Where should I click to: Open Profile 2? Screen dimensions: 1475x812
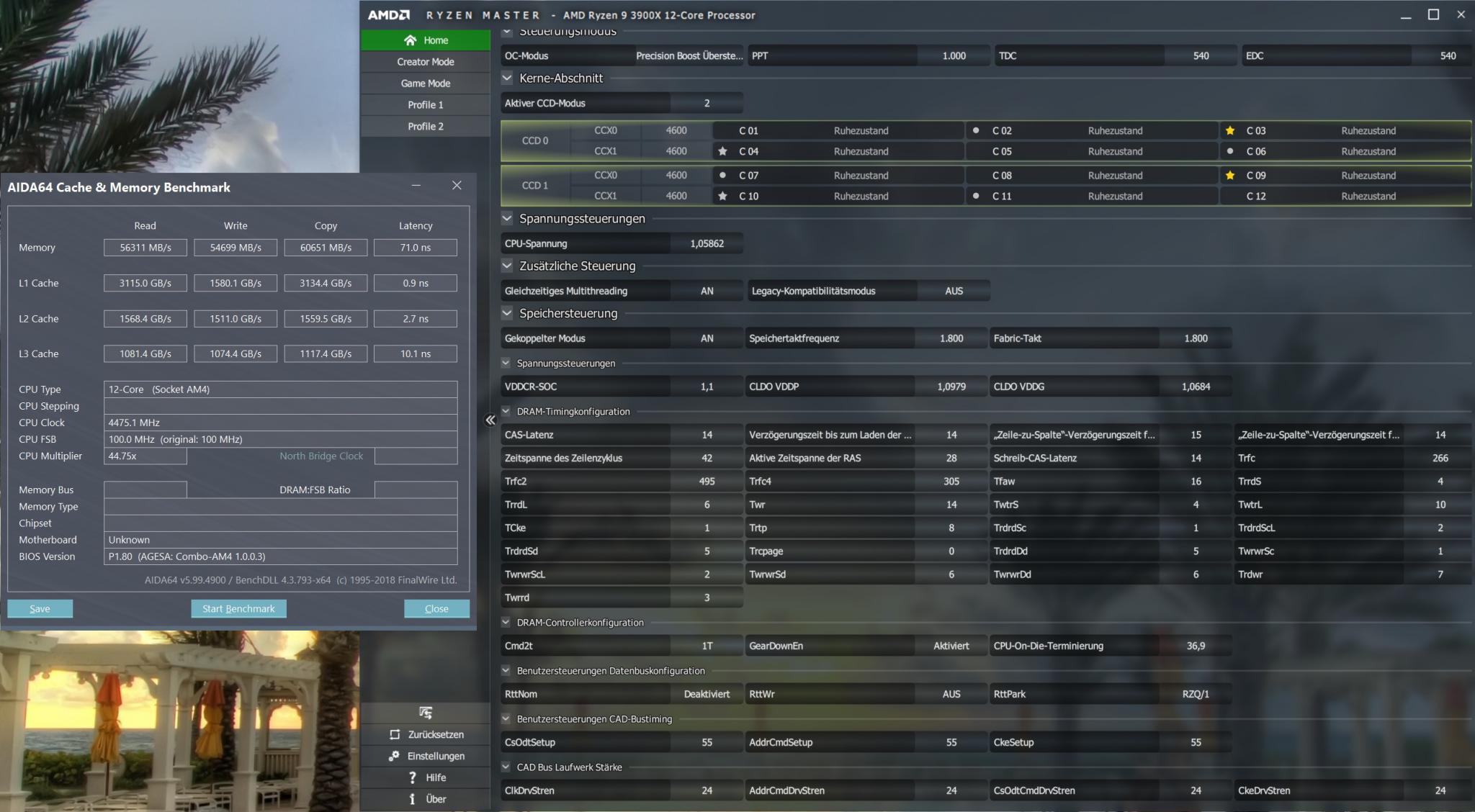point(426,126)
